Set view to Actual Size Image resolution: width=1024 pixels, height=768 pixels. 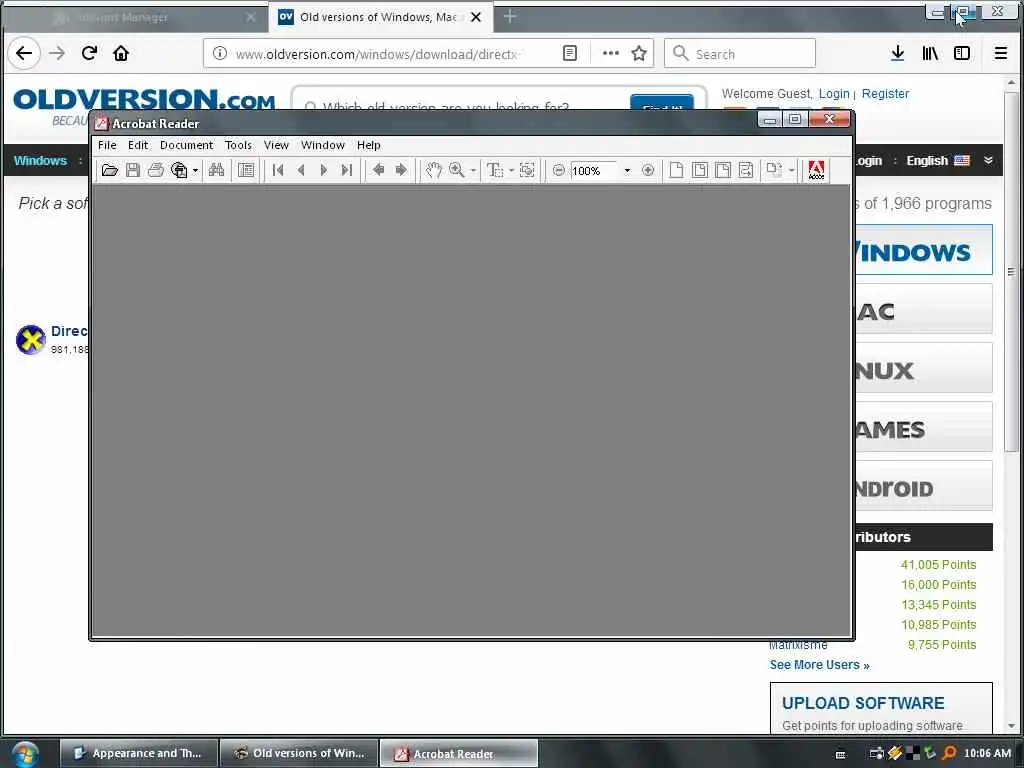coord(677,170)
